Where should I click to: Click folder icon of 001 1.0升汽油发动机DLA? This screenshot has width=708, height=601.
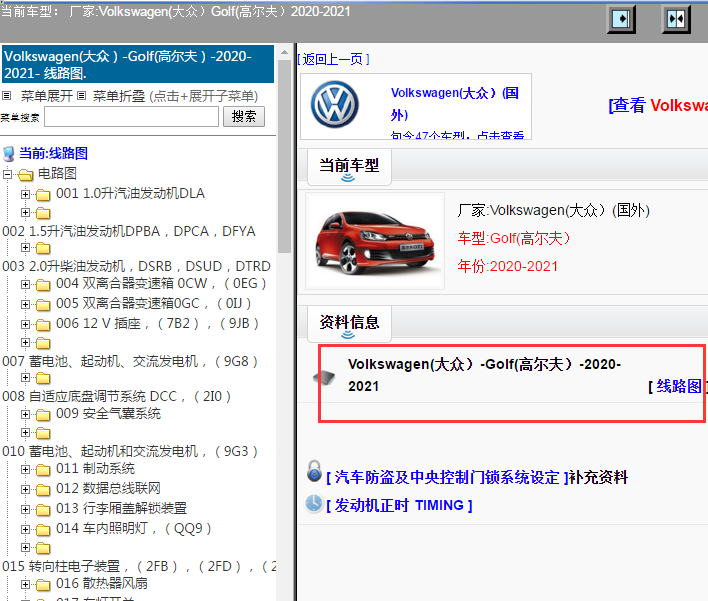[x=43, y=195]
